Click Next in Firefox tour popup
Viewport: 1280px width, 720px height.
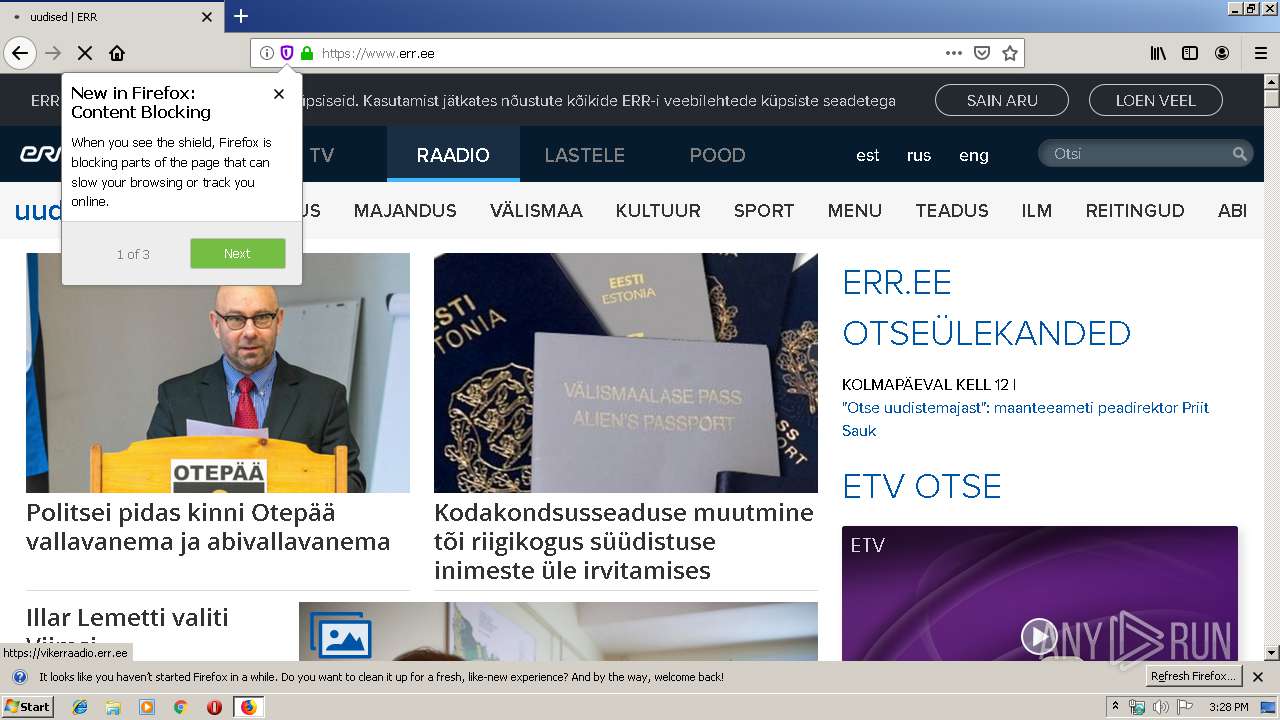coord(238,253)
